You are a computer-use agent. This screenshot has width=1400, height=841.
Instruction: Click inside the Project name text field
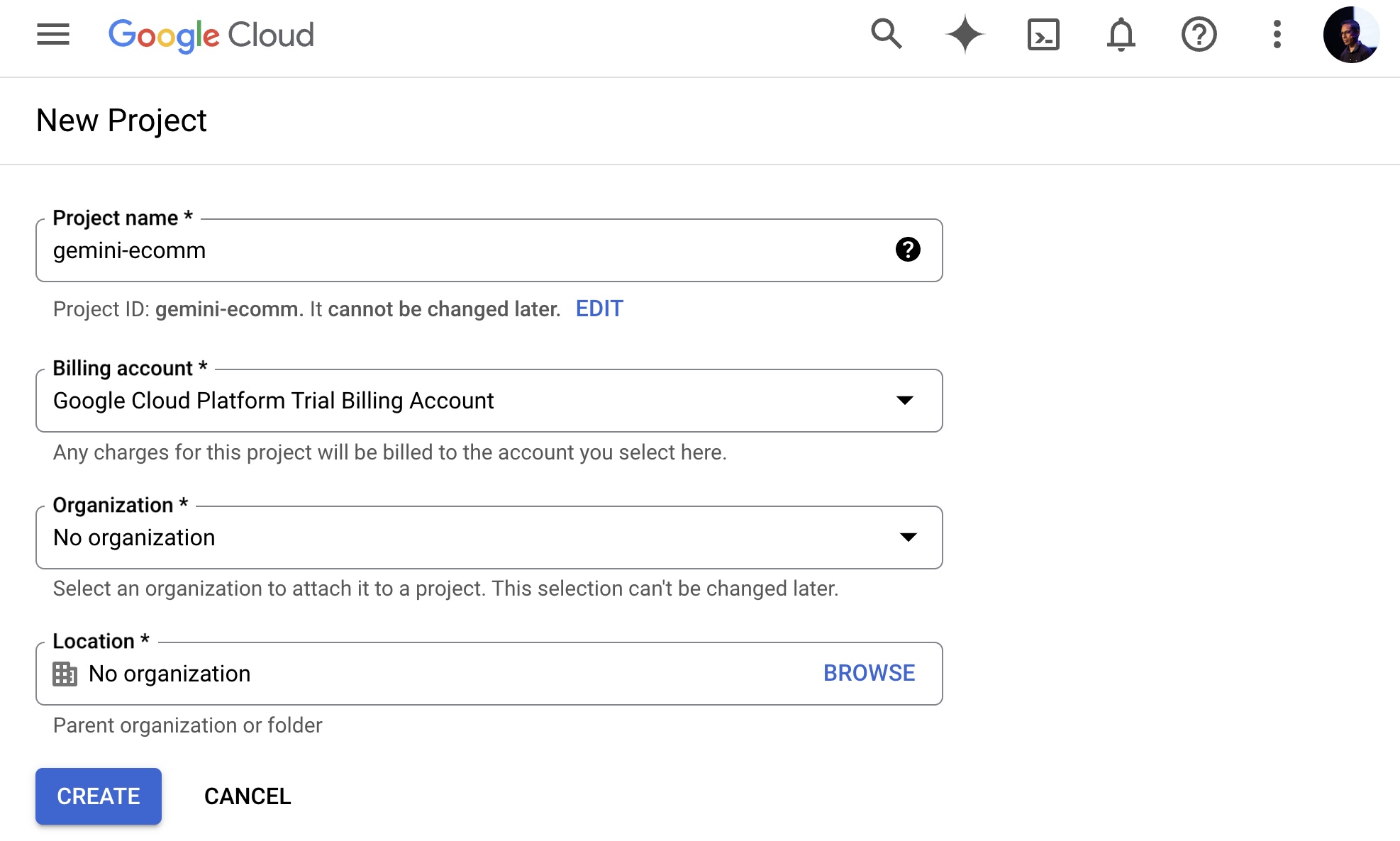(426, 250)
